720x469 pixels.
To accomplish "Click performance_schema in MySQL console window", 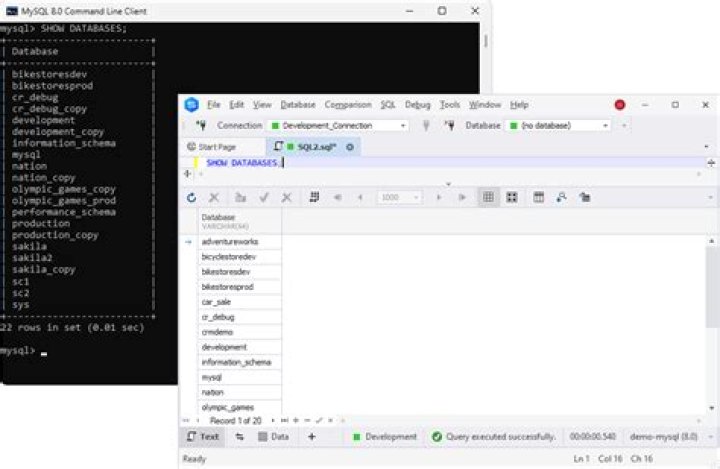I will (x=64, y=212).
